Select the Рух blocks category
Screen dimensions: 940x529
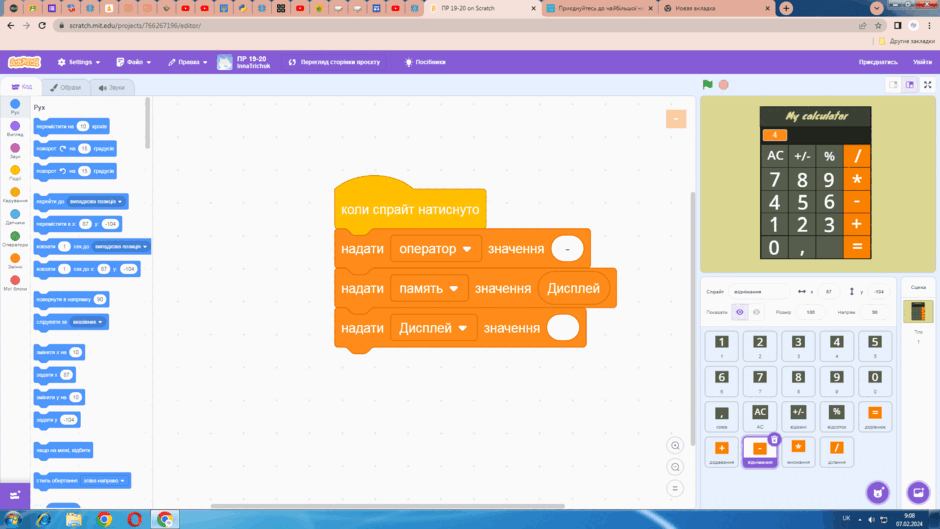15,107
